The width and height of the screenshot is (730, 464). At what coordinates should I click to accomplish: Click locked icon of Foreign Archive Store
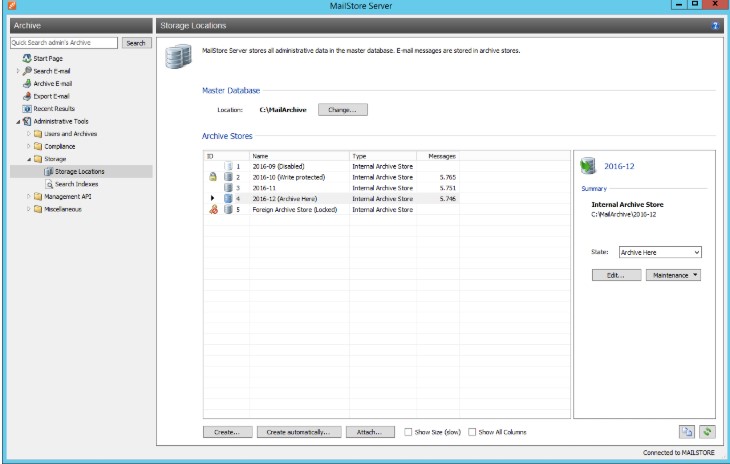213,209
